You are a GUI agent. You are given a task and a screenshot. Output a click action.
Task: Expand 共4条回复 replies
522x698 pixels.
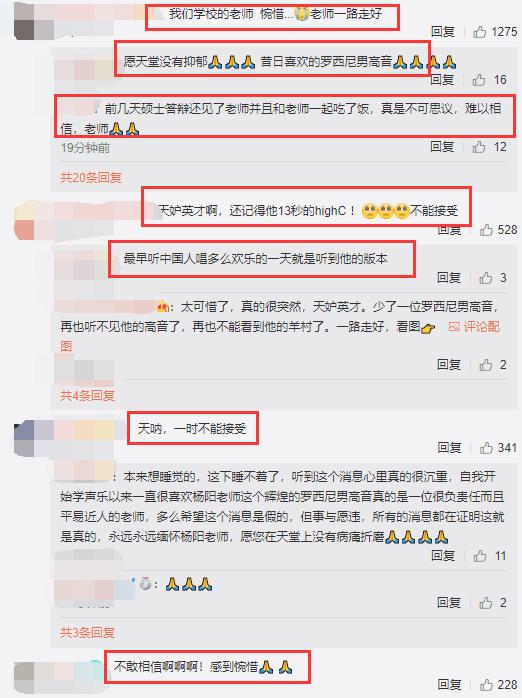click(88, 395)
